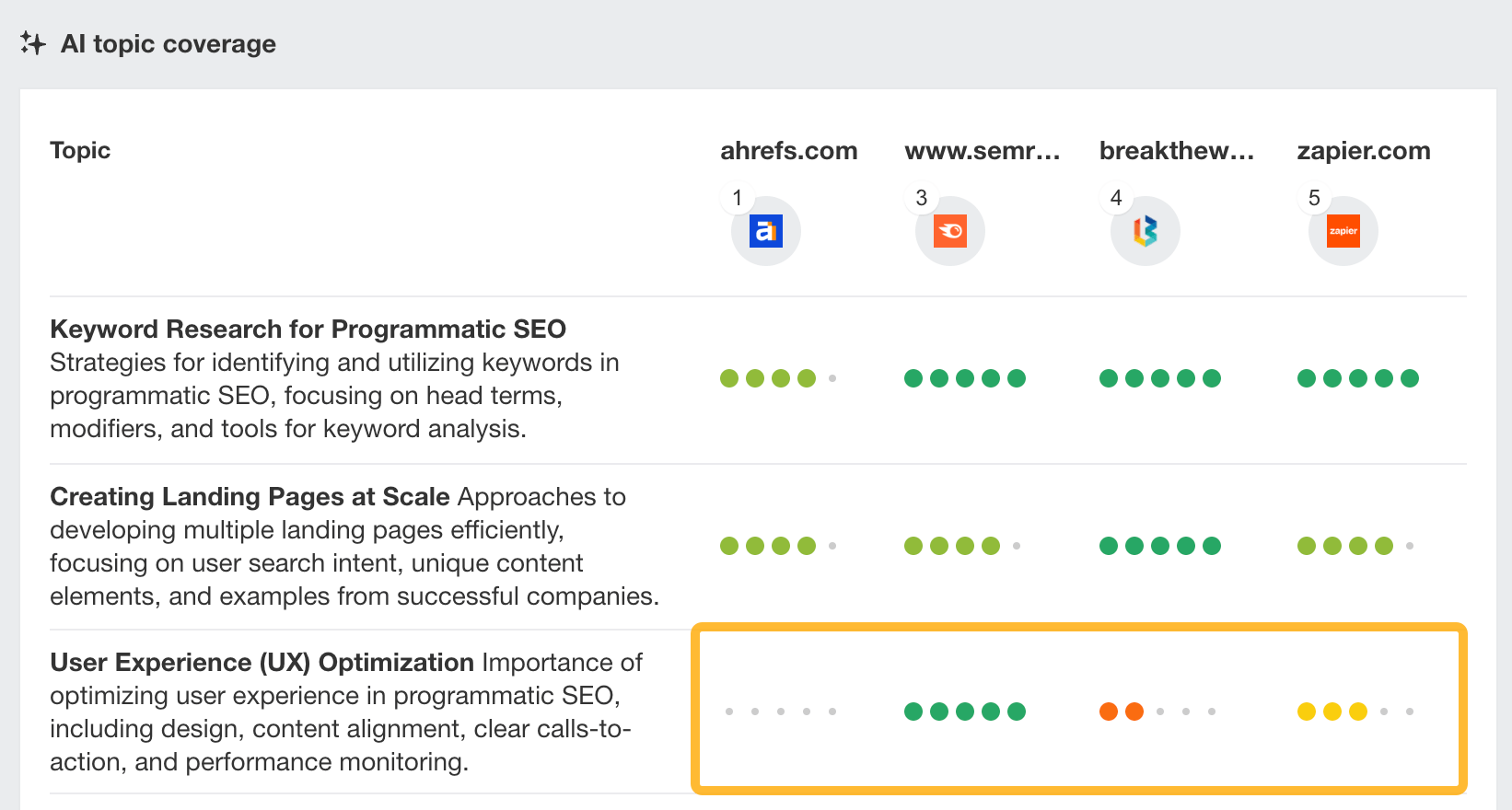
Task: Click Ahrefs empty dots in UX row
Action: [x=780, y=712]
